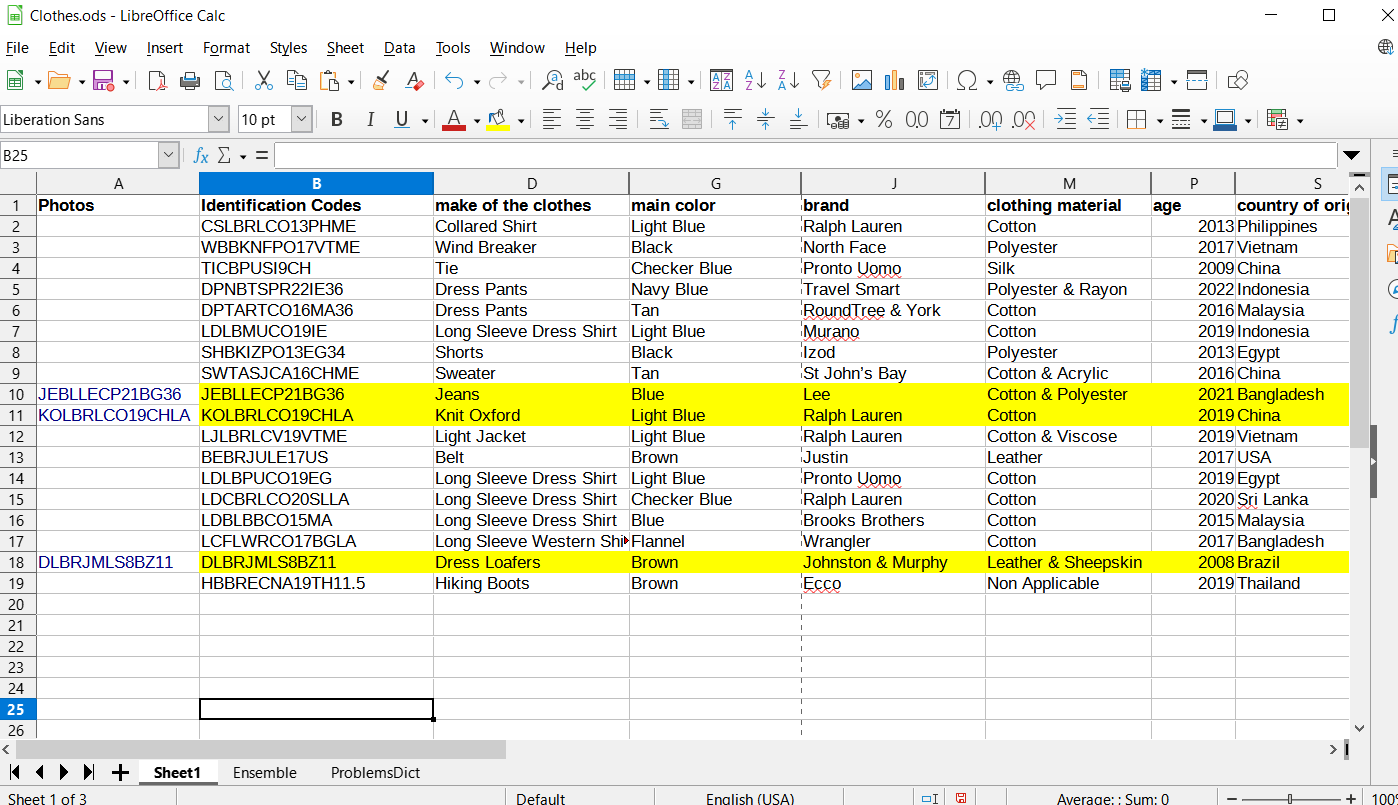Apply the blue cell background color button
Image resolution: width=1398 pixels, height=805 pixels.
pyautogui.click(x=1225, y=120)
